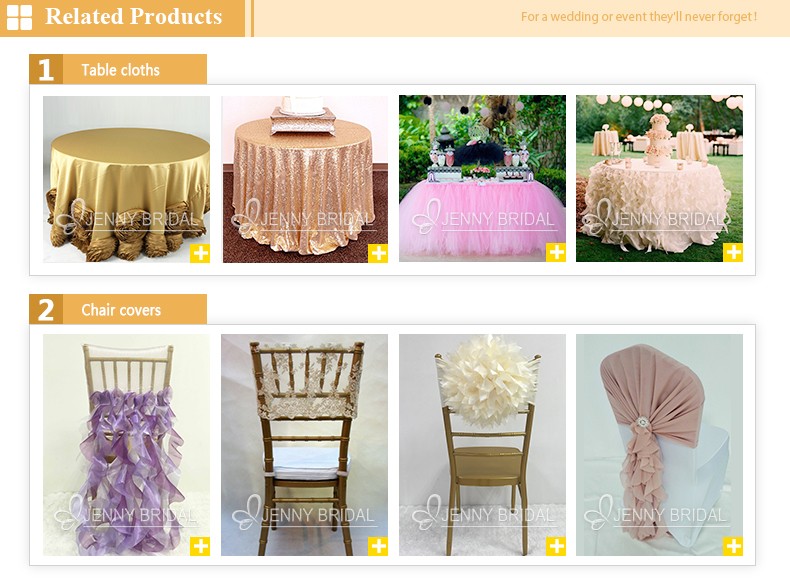Click the wedding or event slogan text

point(639,17)
